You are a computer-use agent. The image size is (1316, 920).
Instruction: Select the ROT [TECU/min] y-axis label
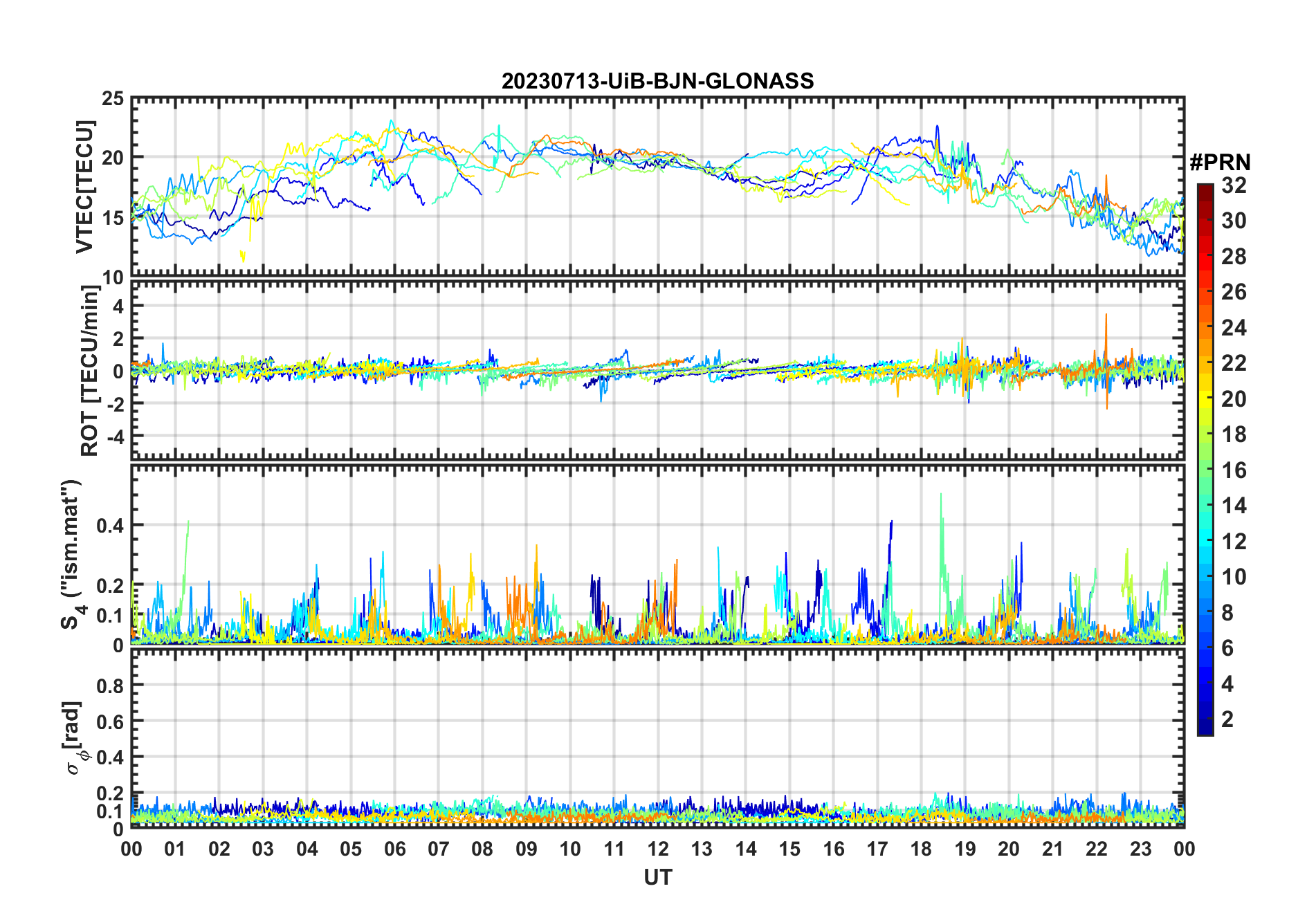click(x=90, y=371)
